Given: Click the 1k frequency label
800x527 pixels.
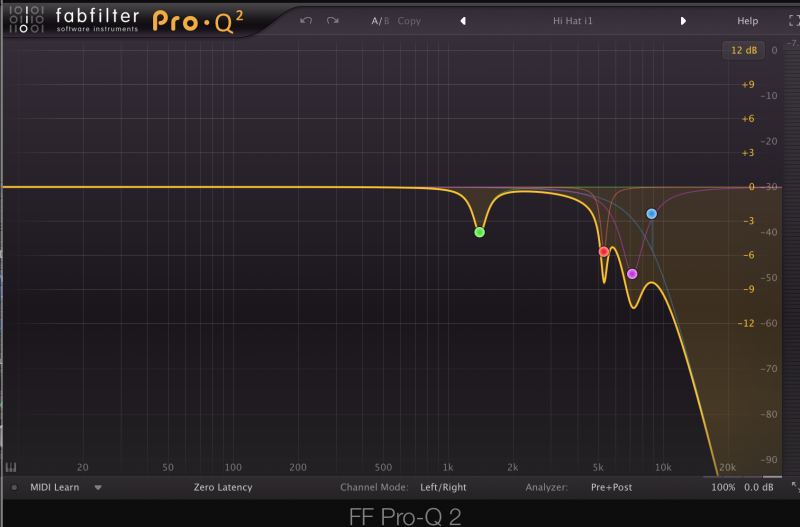Looking at the screenshot, I should (x=448, y=467).
